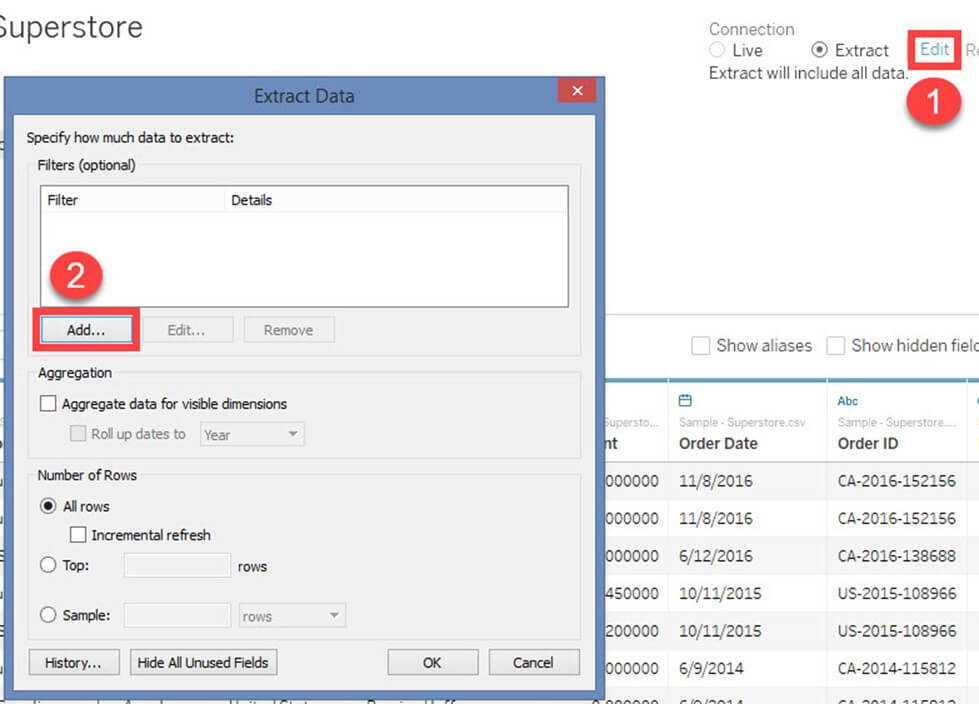Select the All rows radio button
The height and width of the screenshot is (704, 979).
click(48, 506)
